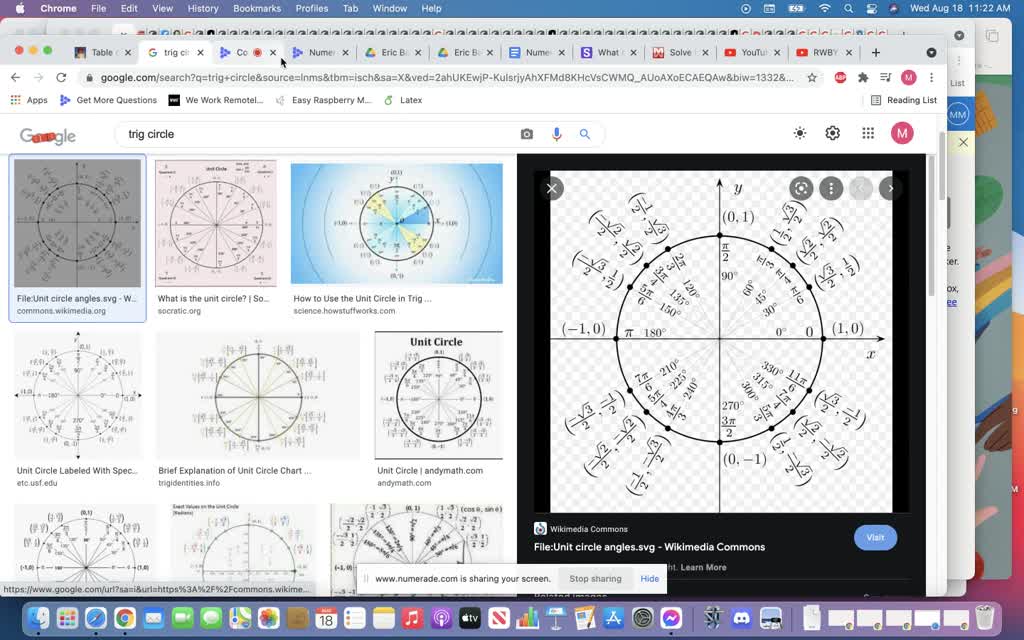Open Discord from the Dock
The height and width of the screenshot is (640, 1024).
[742, 617]
